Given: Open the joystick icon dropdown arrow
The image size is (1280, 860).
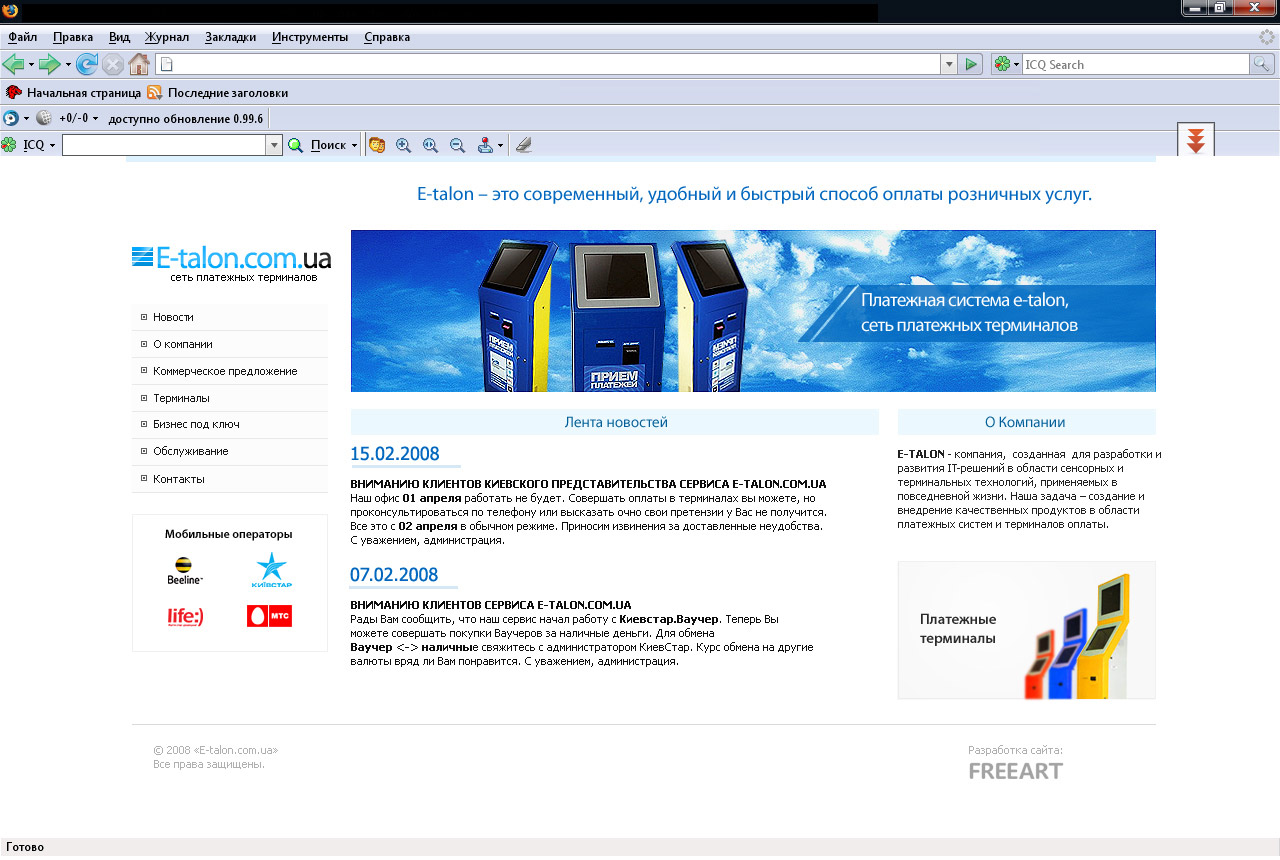Looking at the screenshot, I should (x=500, y=146).
